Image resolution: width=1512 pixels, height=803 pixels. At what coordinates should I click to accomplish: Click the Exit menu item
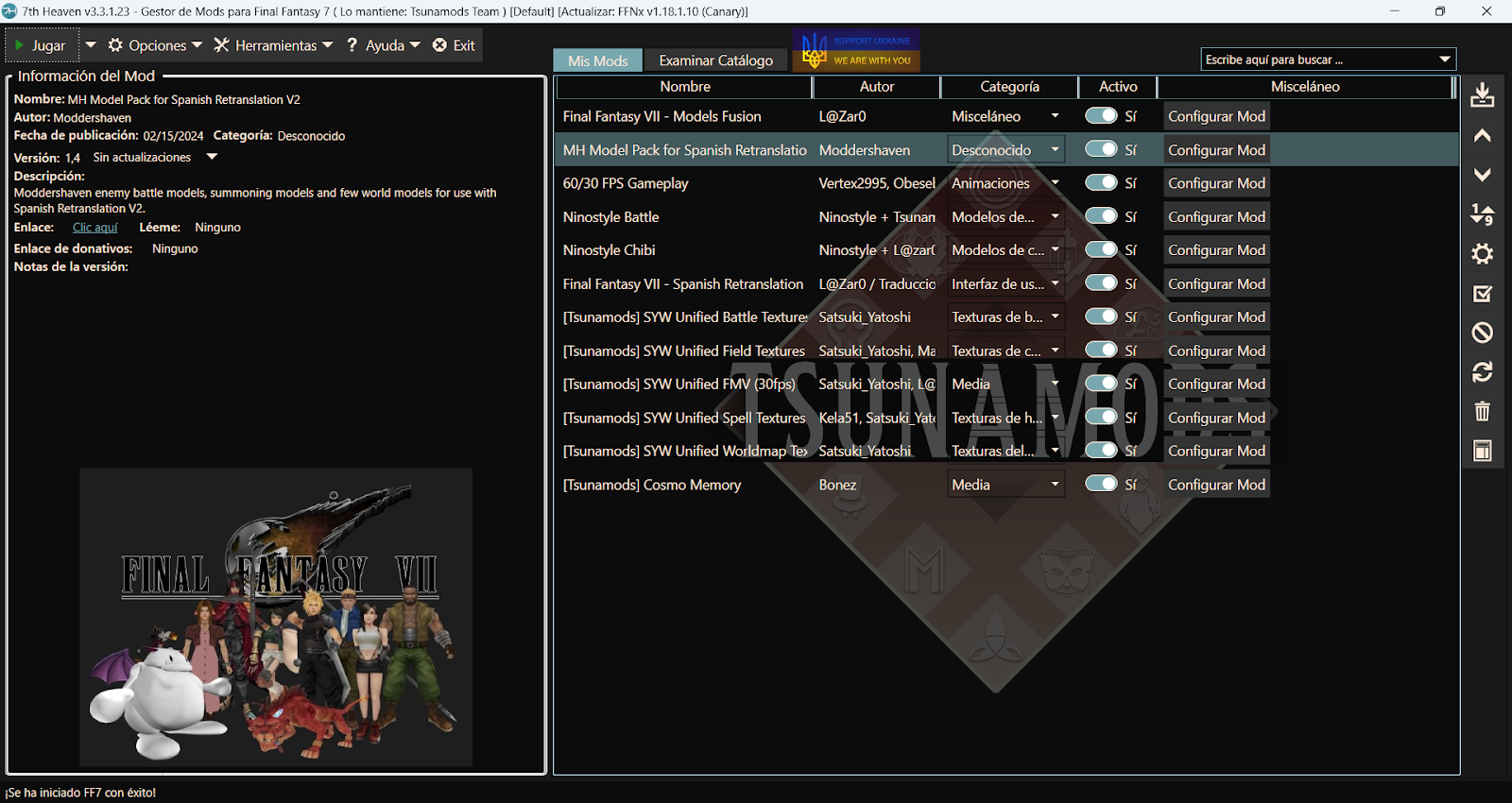(x=454, y=45)
